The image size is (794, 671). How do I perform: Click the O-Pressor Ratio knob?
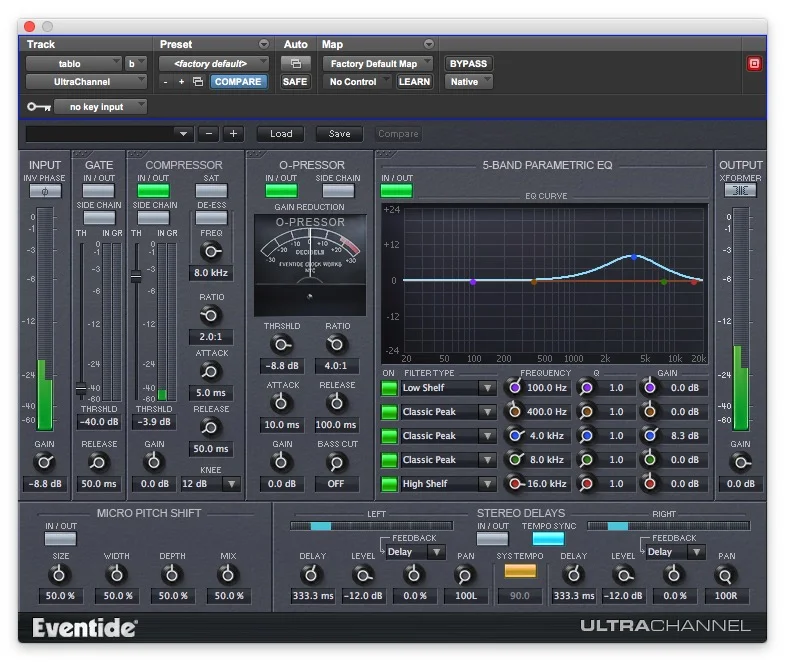(x=335, y=344)
